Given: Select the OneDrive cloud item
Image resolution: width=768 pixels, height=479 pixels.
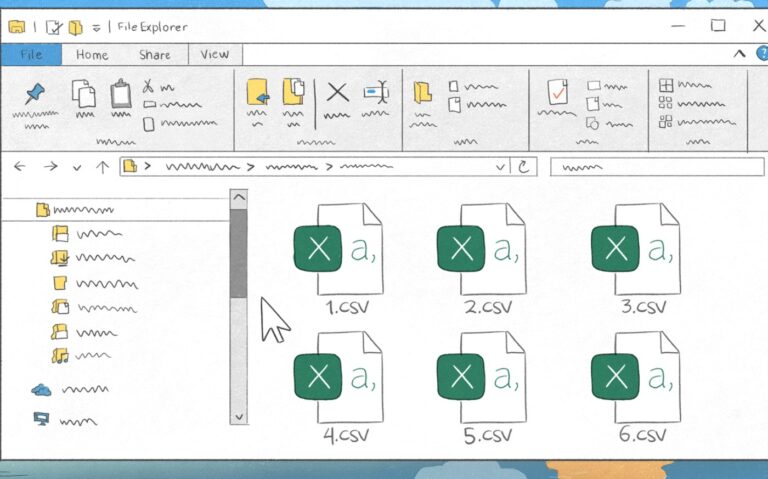Looking at the screenshot, I should point(70,390).
